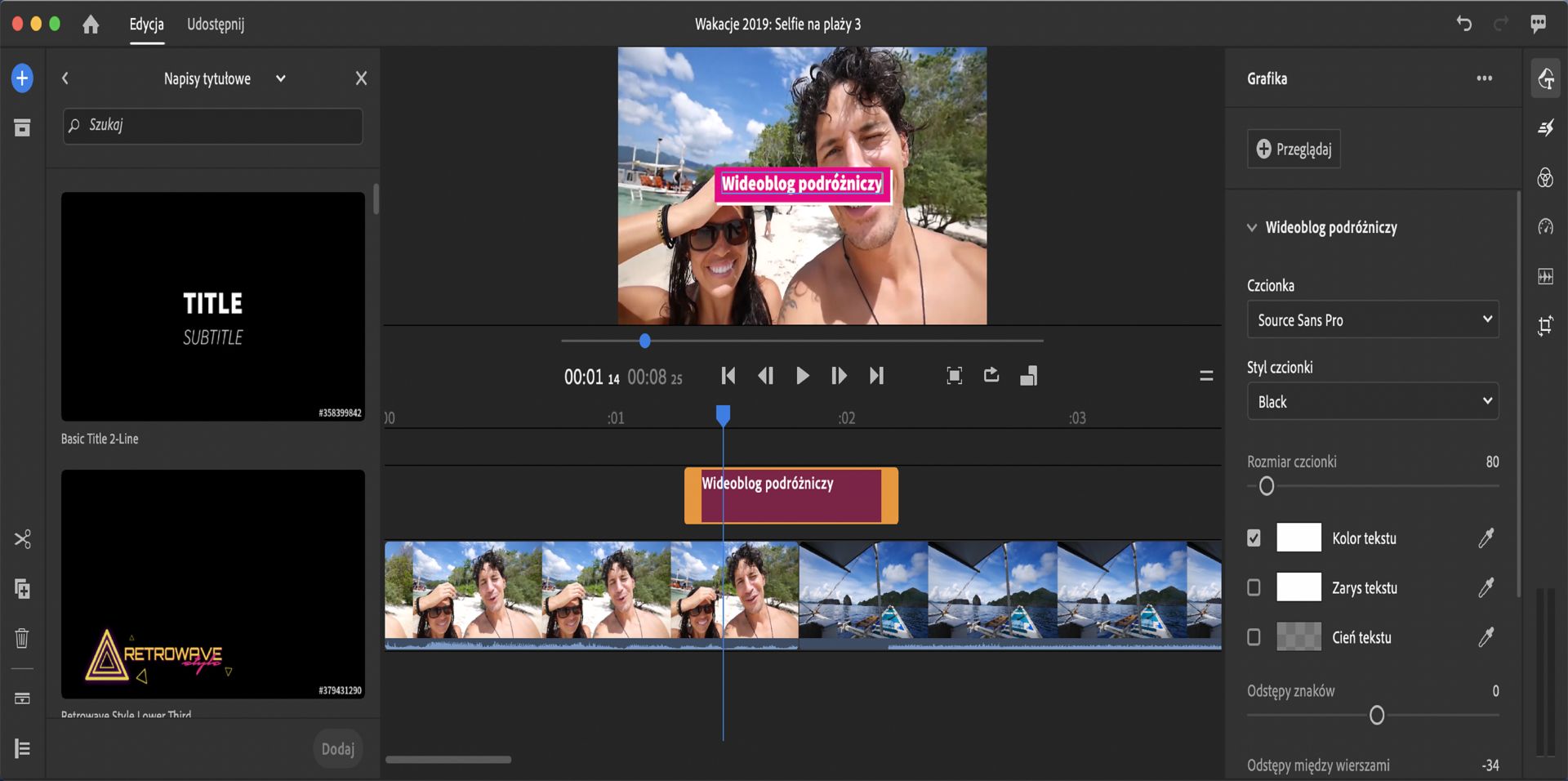Open the timeline view options icon at bottom left
Image resolution: width=1568 pixels, height=781 pixels.
[22, 748]
